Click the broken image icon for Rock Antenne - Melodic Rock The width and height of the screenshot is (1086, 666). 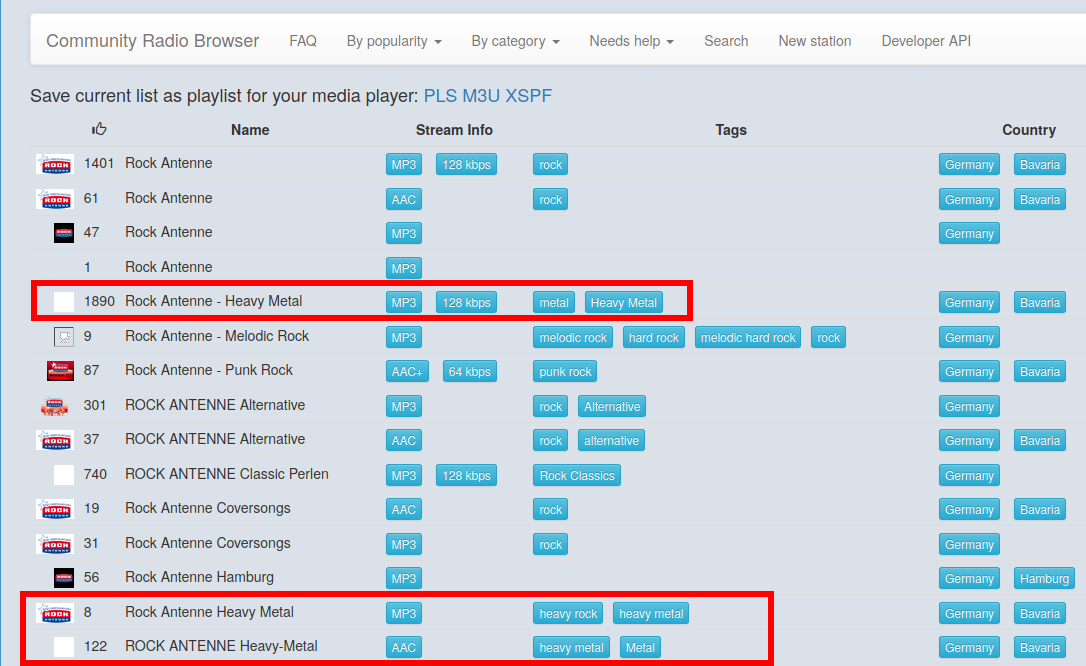(x=64, y=337)
